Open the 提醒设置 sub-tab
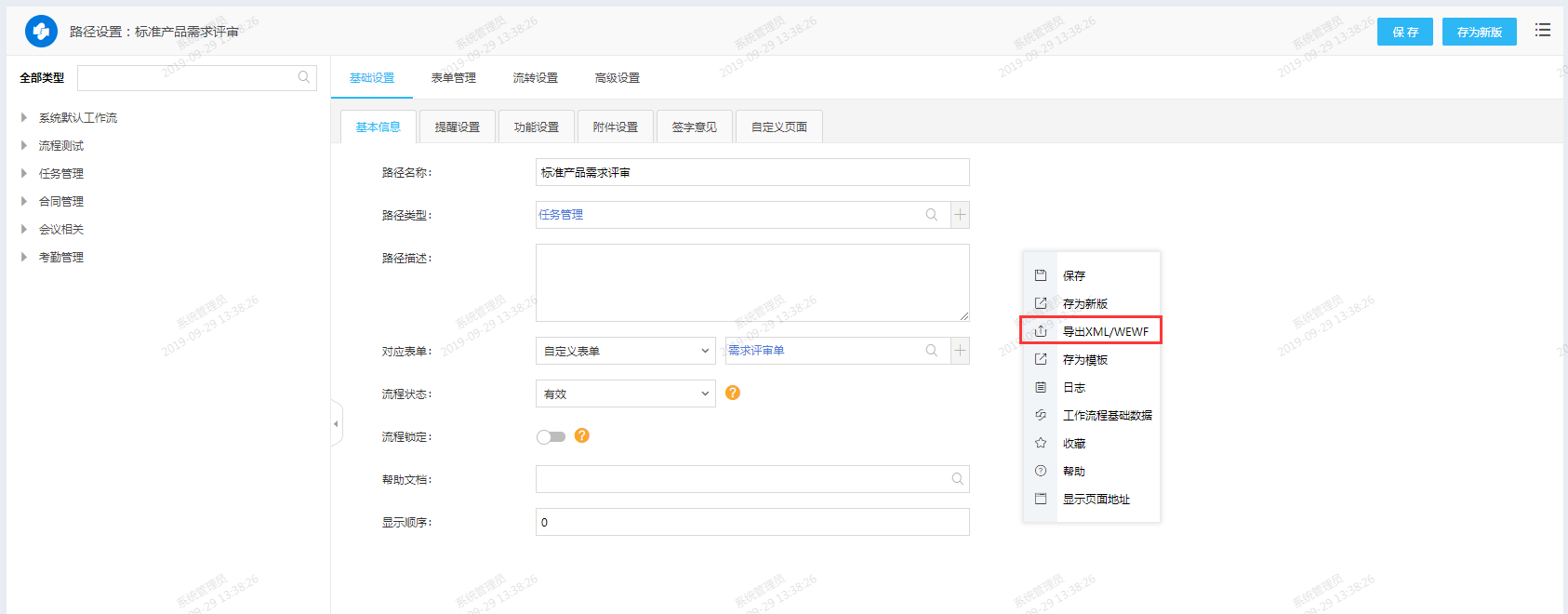 coord(457,127)
